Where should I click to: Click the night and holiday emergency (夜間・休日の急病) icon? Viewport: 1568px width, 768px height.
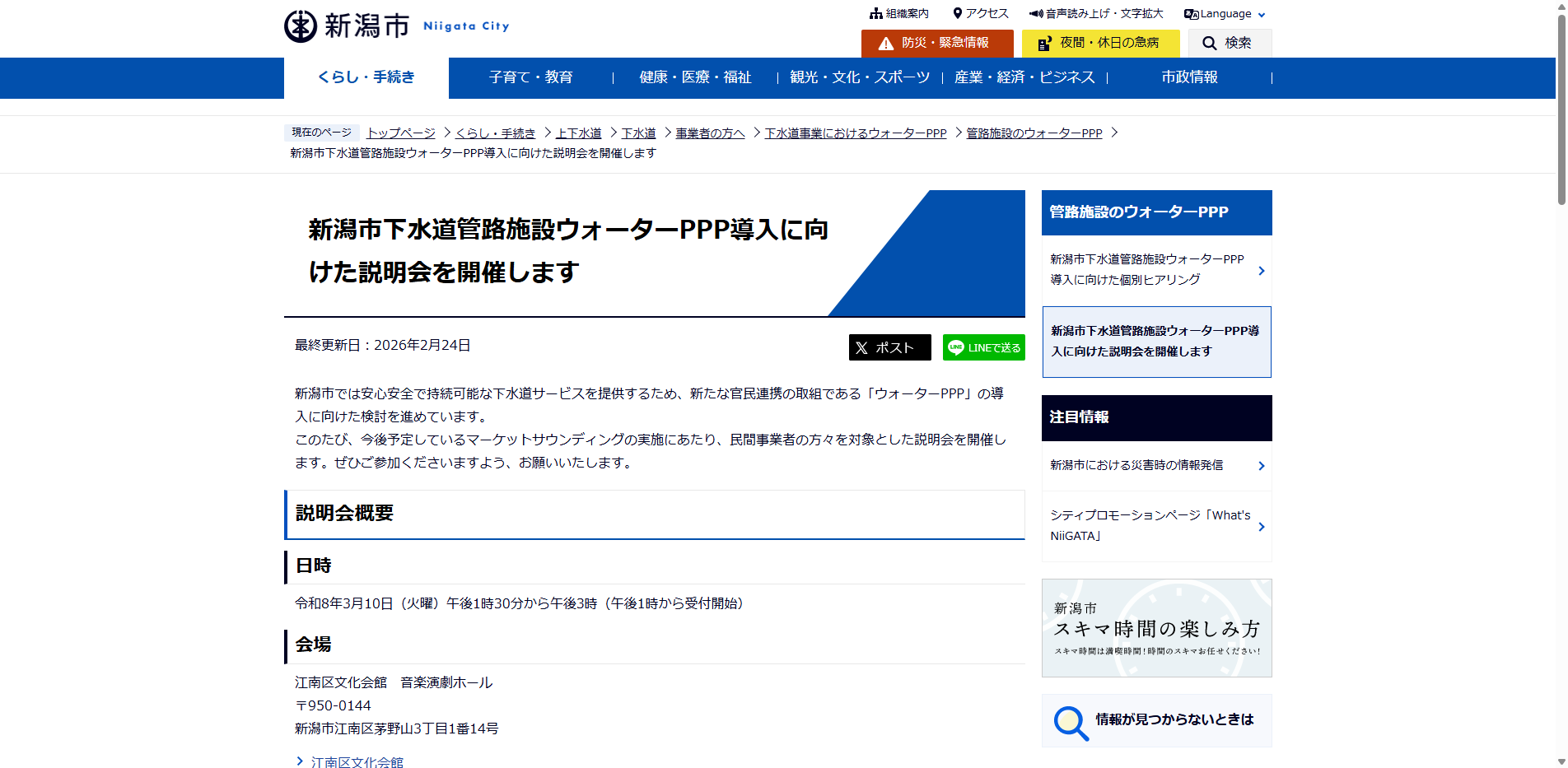coord(1044,44)
